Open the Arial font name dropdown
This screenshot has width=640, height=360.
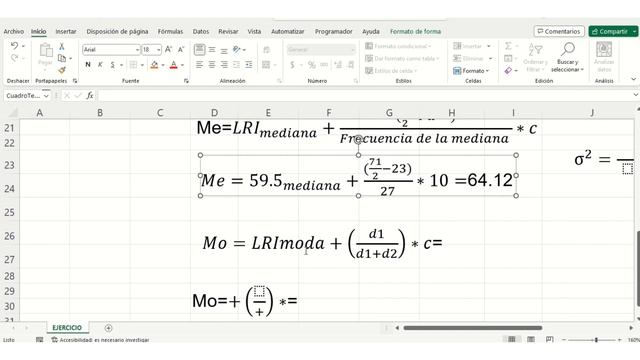(x=138, y=50)
